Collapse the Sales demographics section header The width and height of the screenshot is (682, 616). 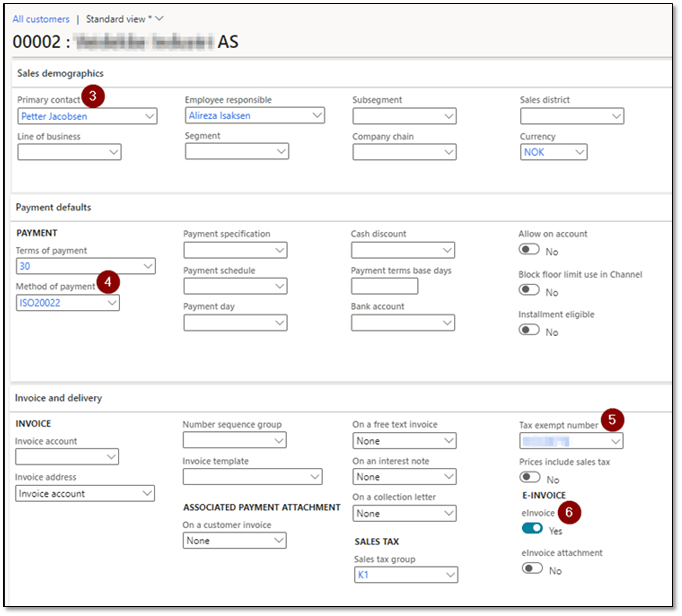(x=60, y=73)
